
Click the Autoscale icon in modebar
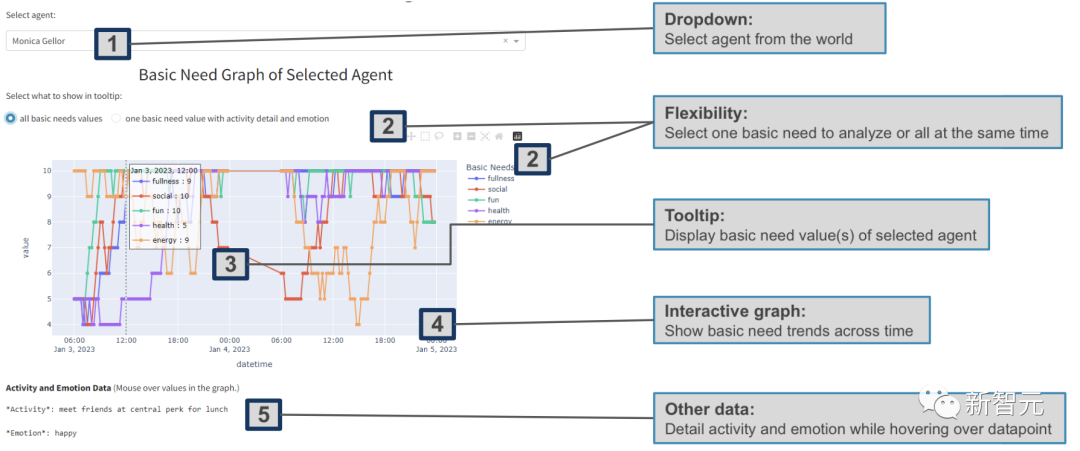[x=485, y=136]
